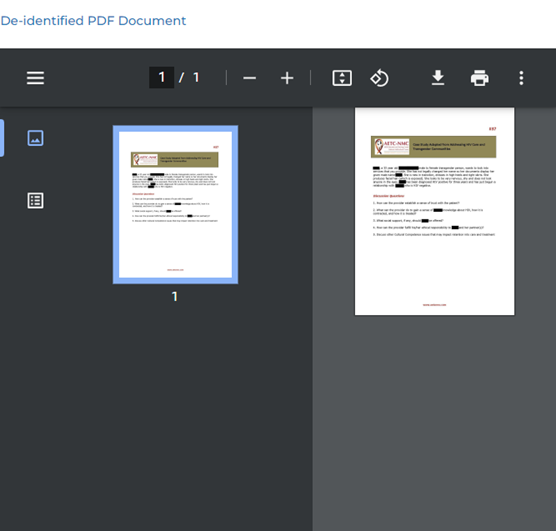Click the total page count indicator
Image resolution: width=556 pixels, height=531 pixels.
click(x=196, y=77)
